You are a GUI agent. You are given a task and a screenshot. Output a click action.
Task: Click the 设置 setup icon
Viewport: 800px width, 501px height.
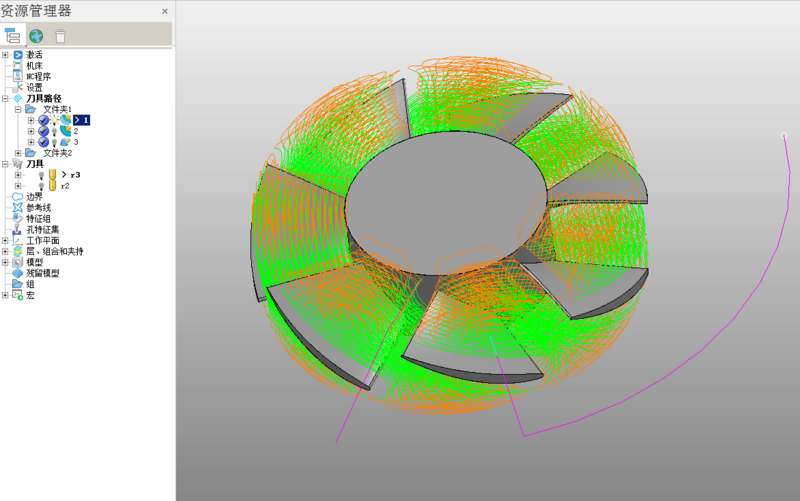[18, 88]
